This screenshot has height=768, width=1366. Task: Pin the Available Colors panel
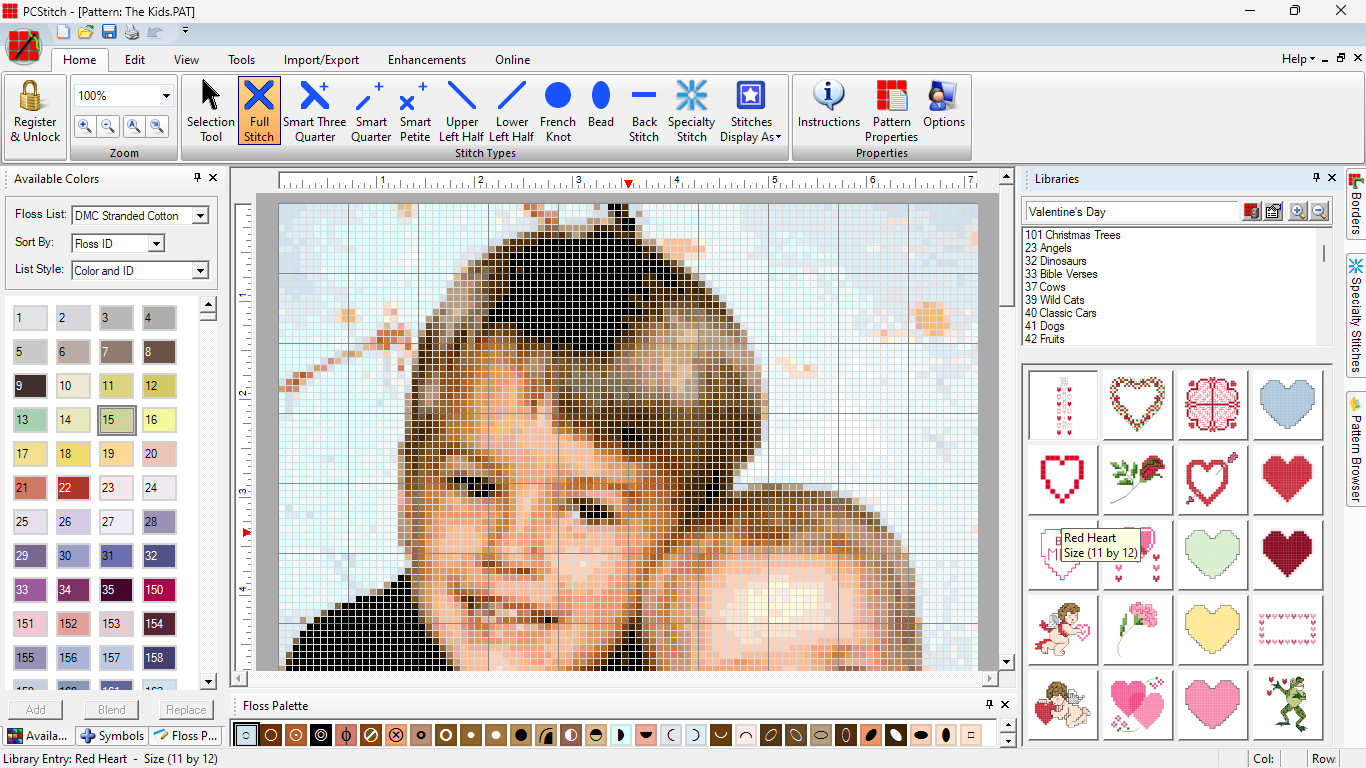click(x=196, y=178)
